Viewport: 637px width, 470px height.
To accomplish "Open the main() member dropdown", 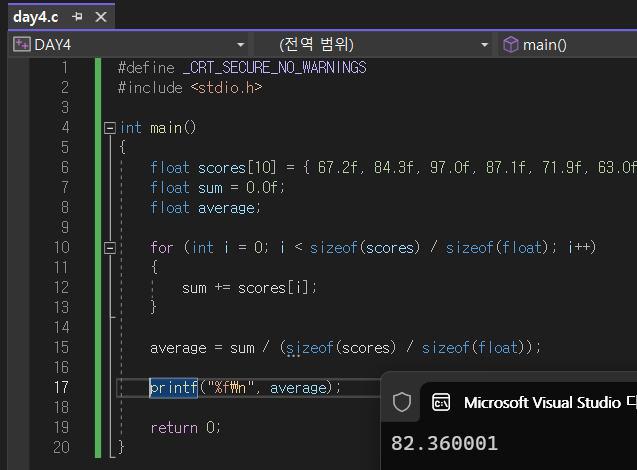I will click(569, 45).
